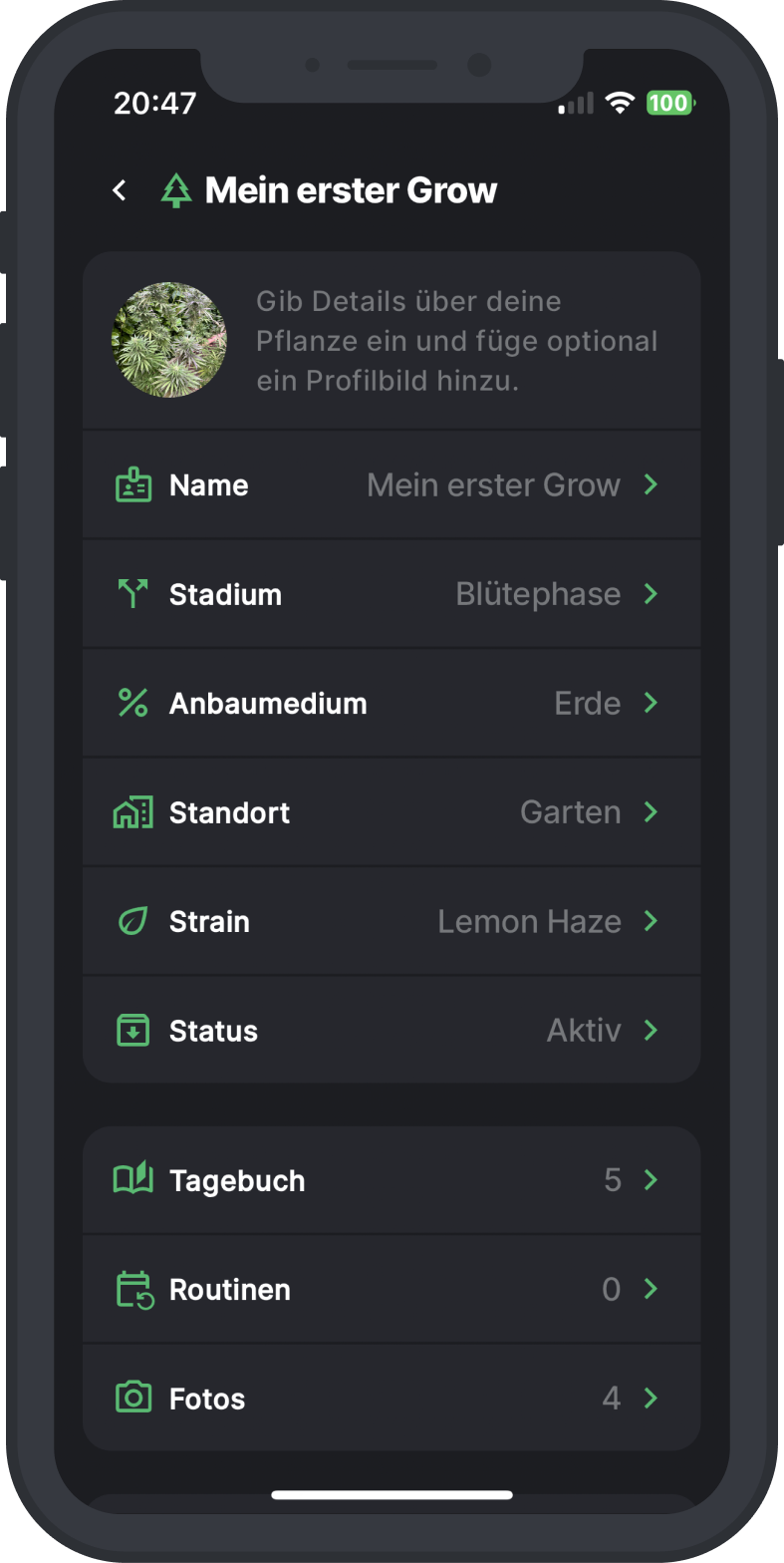Tap the round plant profile picture
This screenshot has height=1563, width=784.
(169, 340)
